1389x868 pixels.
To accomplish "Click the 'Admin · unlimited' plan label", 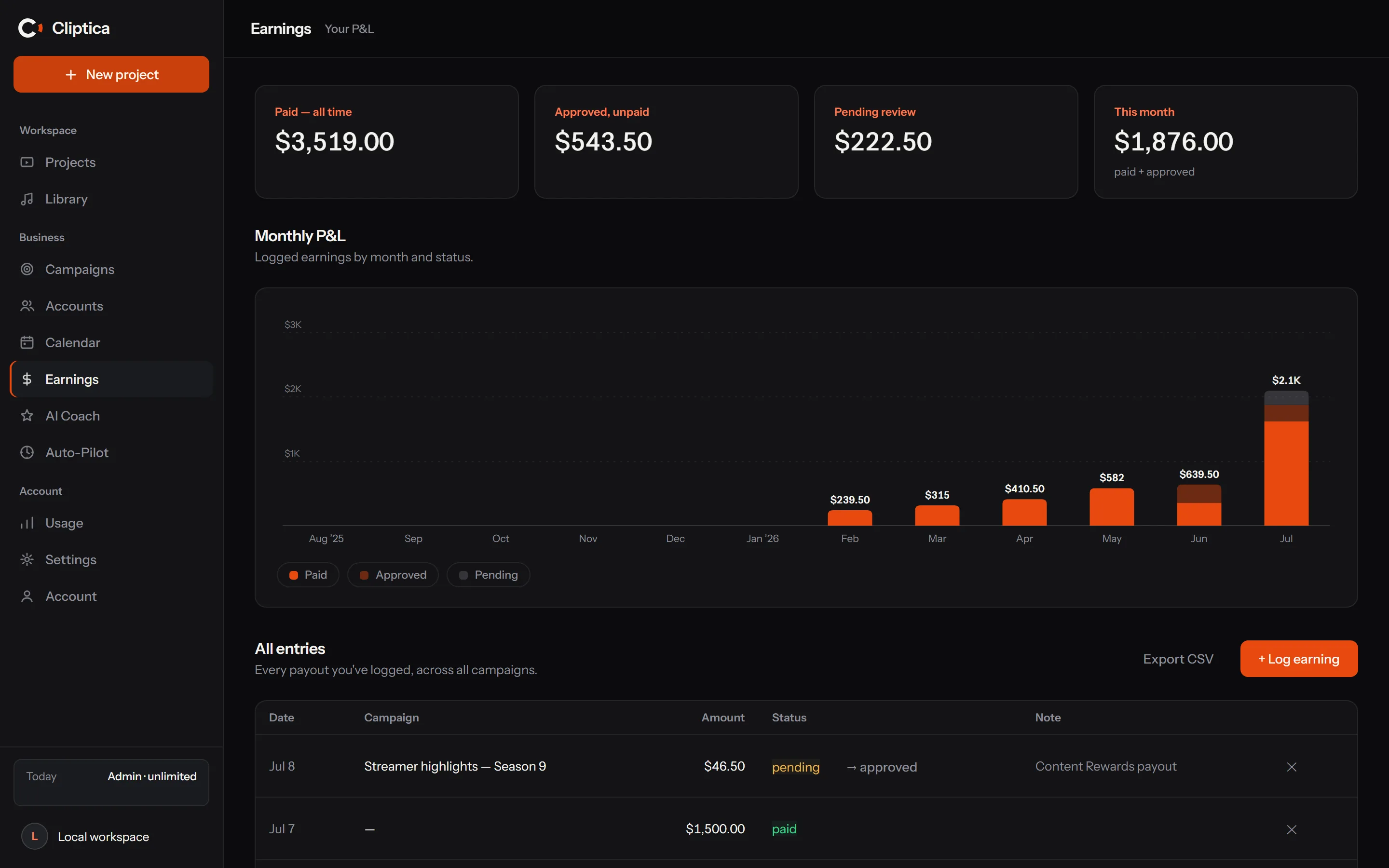I will (152, 776).
